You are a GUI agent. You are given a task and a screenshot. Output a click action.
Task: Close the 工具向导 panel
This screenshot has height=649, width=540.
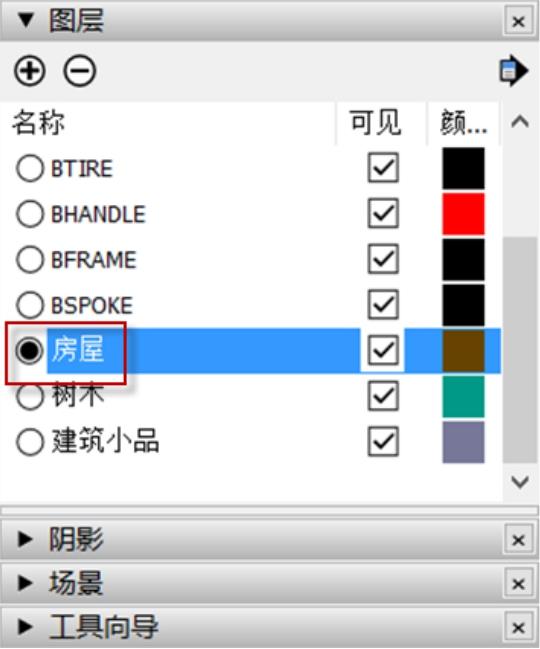coord(518,627)
